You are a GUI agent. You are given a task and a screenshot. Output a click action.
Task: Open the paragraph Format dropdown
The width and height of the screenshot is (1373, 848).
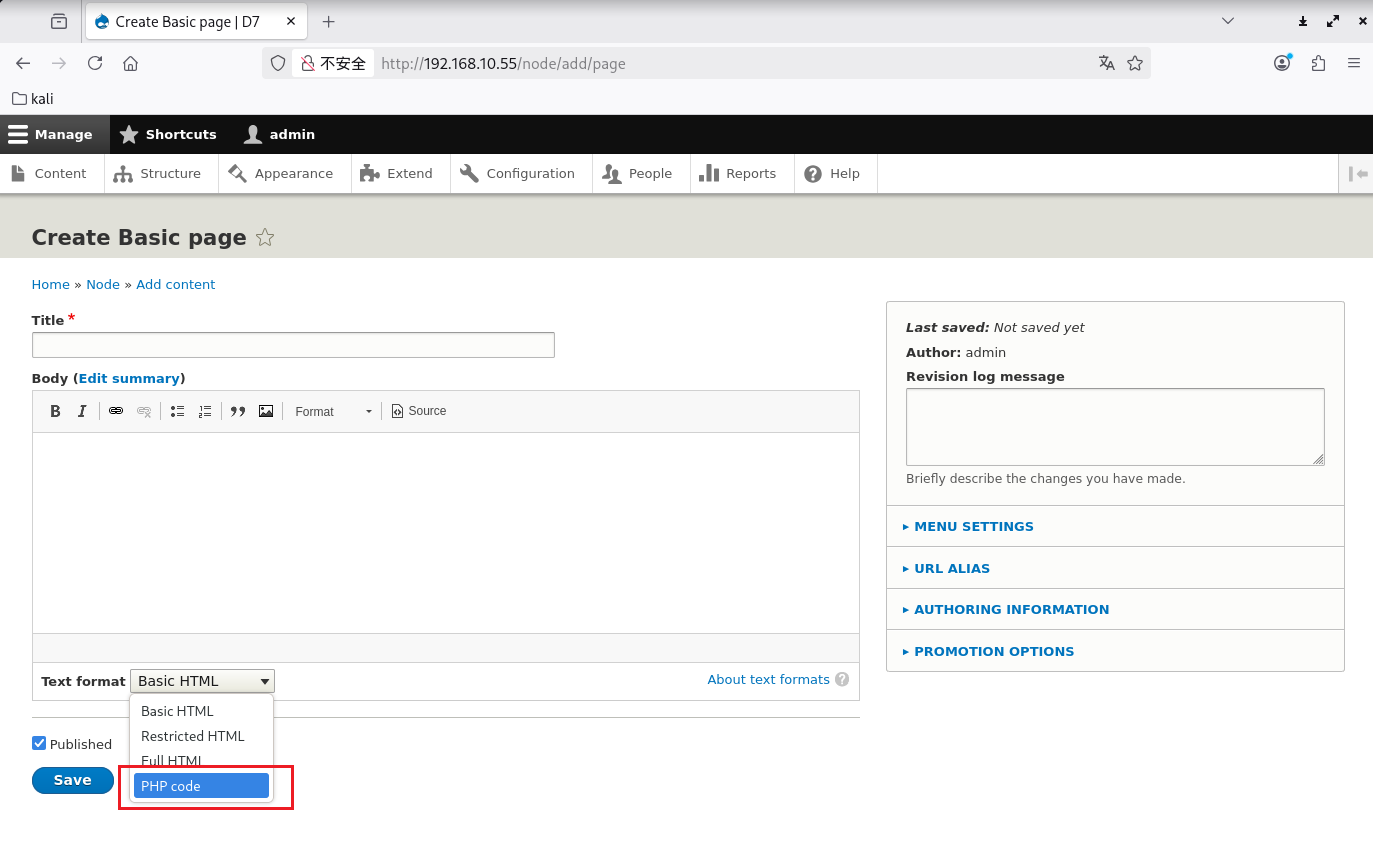(333, 411)
